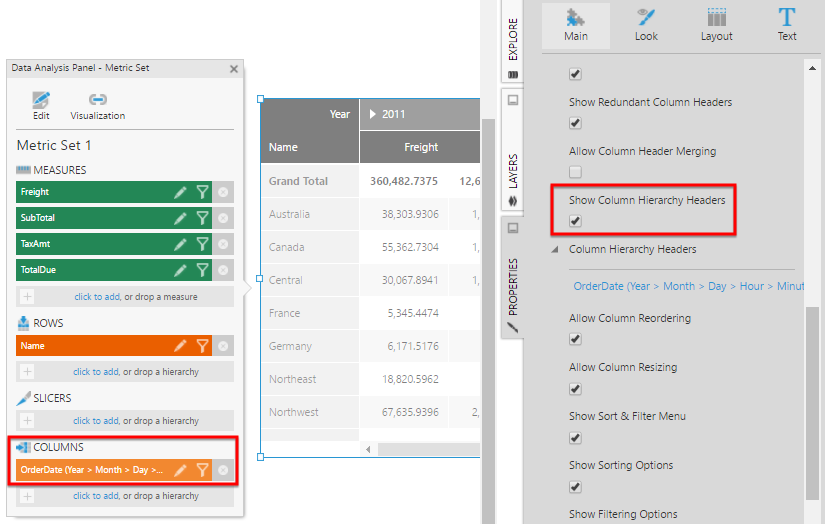This screenshot has width=825, height=524.
Task: Collapse the Column Hierarchy Headers section
Action: pyautogui.click(x=556, y=250)
